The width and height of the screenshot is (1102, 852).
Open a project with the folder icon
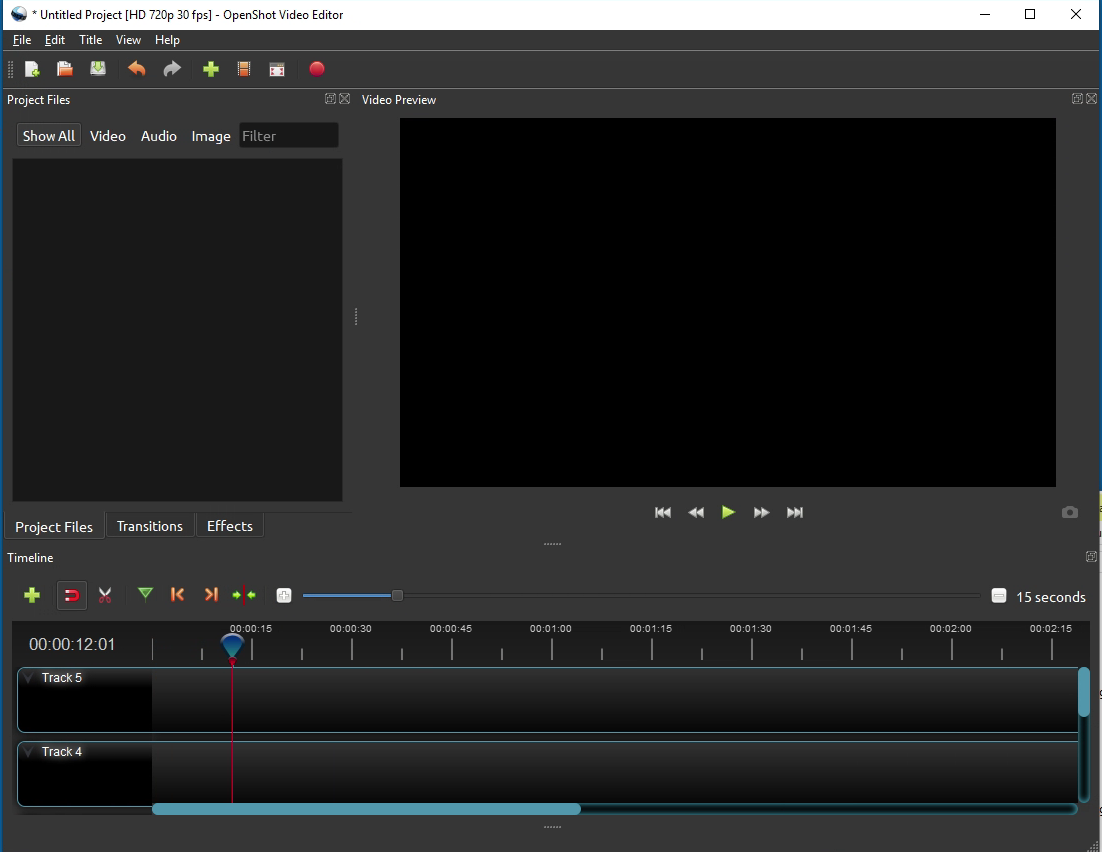click(65, 69)
